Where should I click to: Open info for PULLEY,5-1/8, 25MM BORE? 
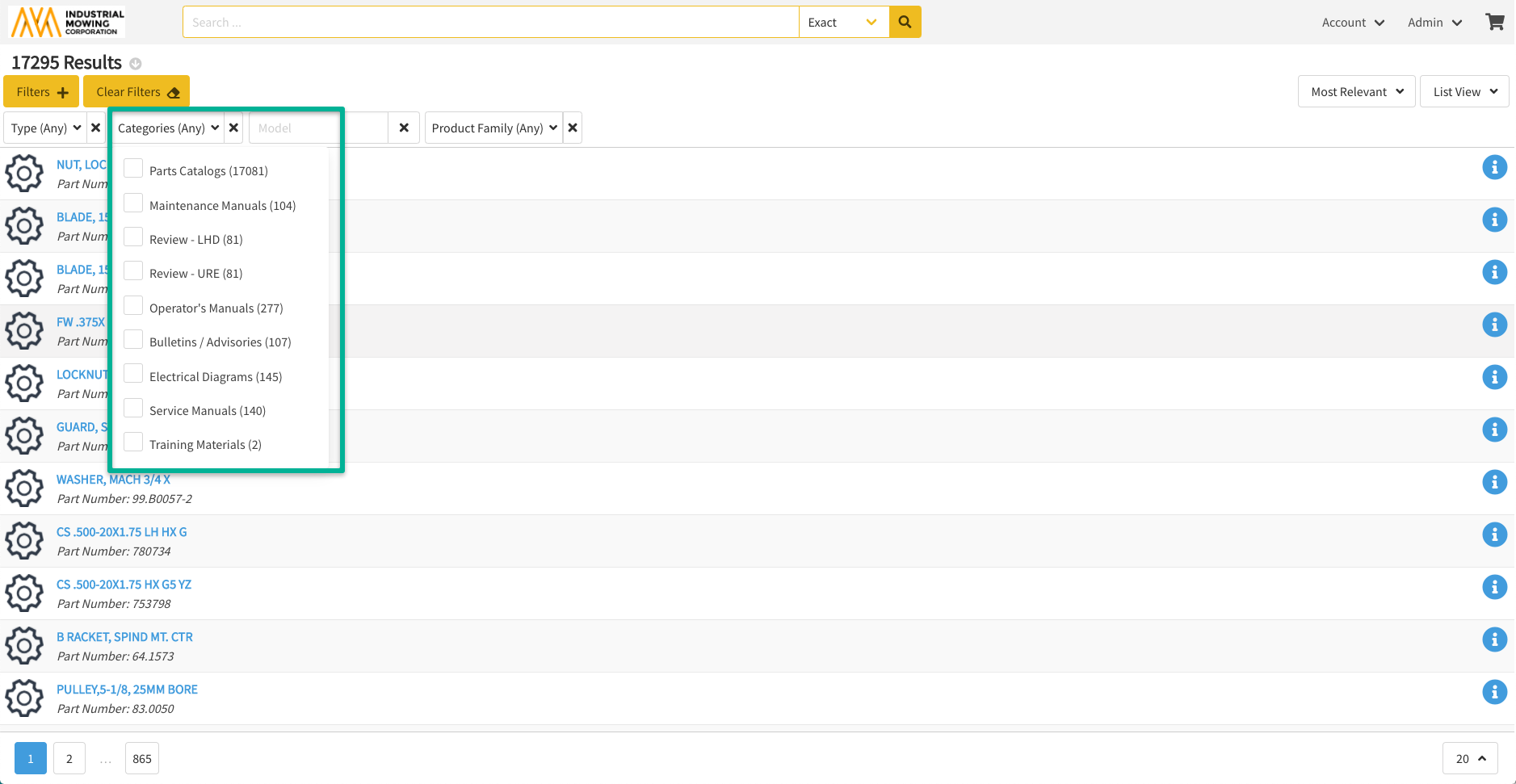coord(1494,692)
